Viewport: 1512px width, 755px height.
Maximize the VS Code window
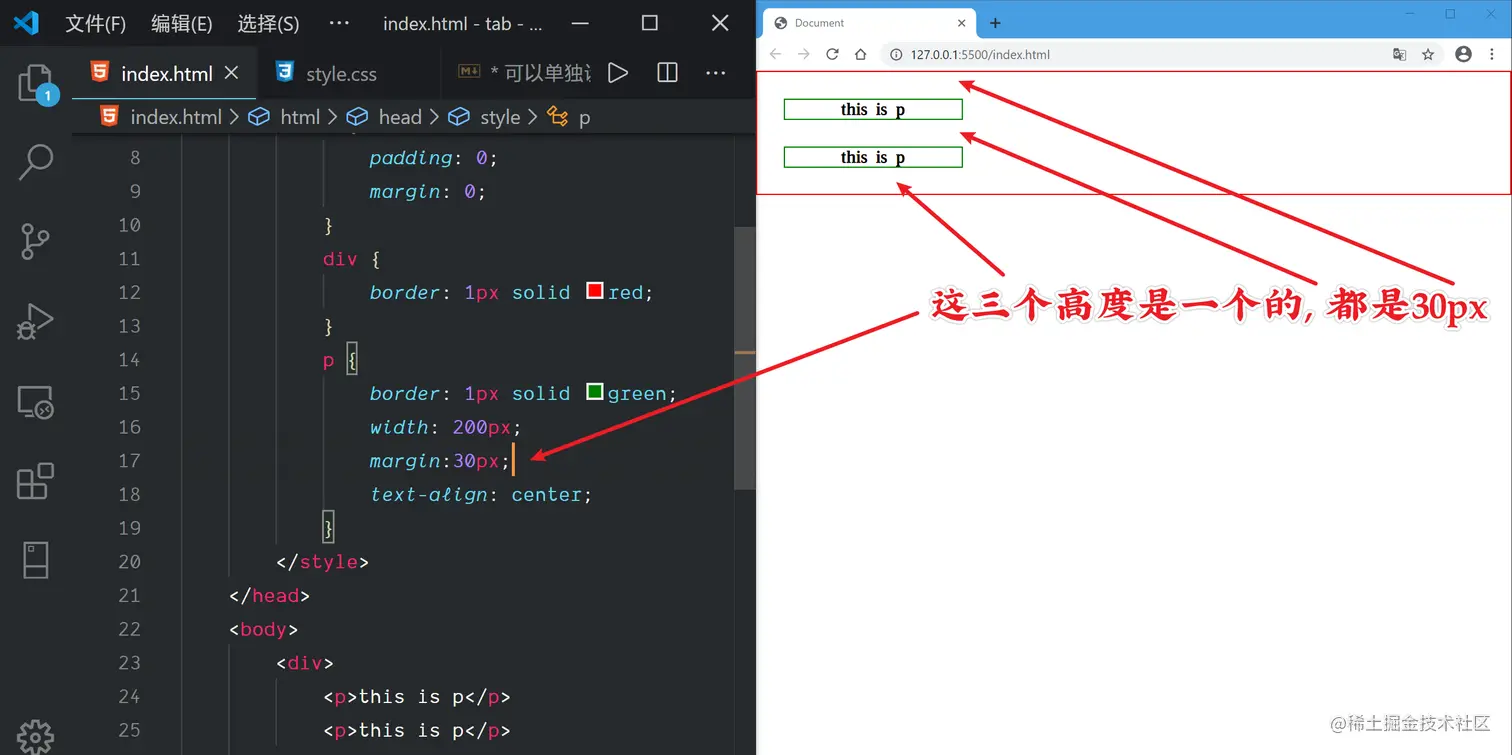[x=649, y=23]
